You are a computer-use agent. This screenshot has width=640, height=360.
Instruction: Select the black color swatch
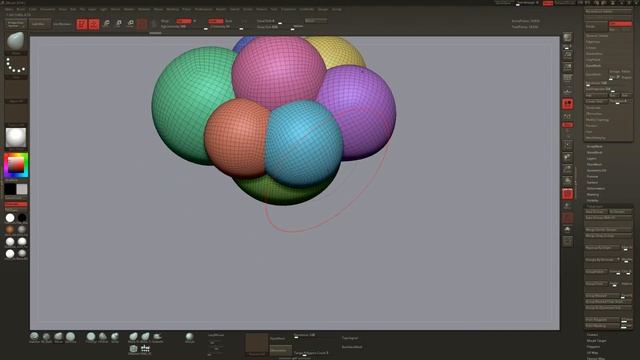point(10,189)
